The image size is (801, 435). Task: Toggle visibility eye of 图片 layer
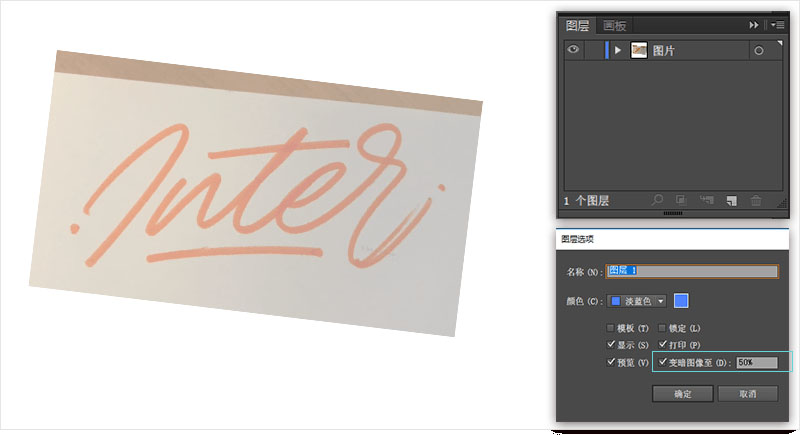coord(574,50)
